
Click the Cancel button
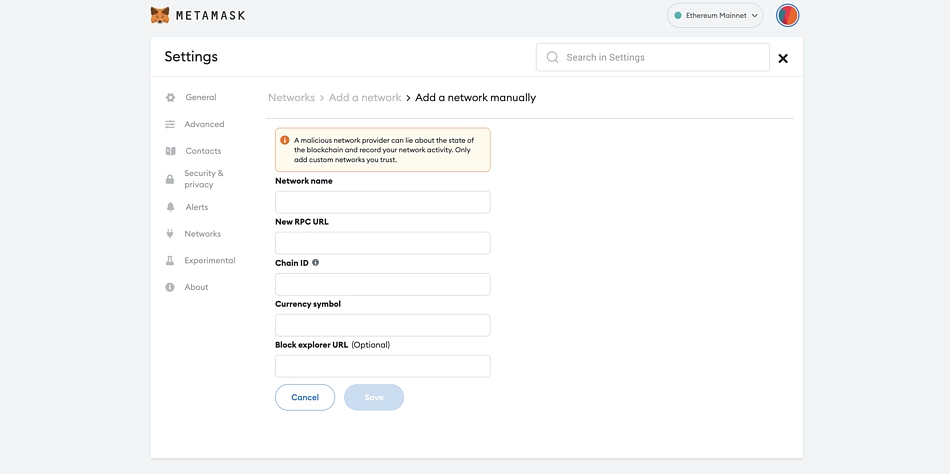click(x=305, y=398)
